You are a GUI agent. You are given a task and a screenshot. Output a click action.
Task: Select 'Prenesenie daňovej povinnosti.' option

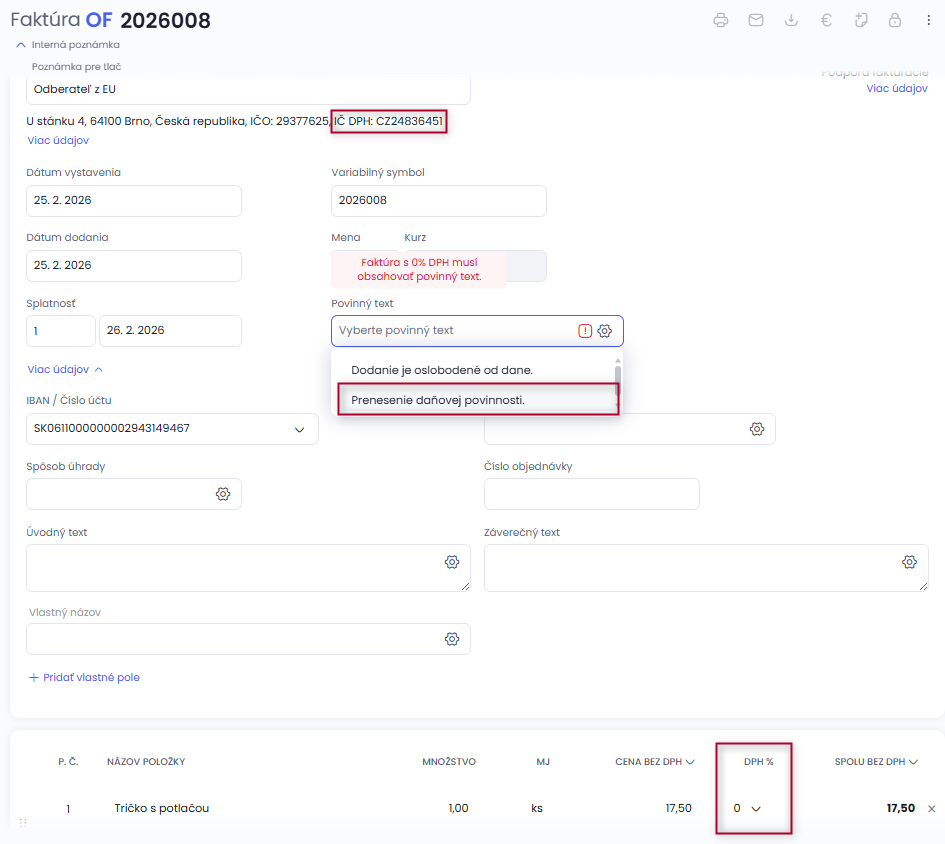click(438, 400)
